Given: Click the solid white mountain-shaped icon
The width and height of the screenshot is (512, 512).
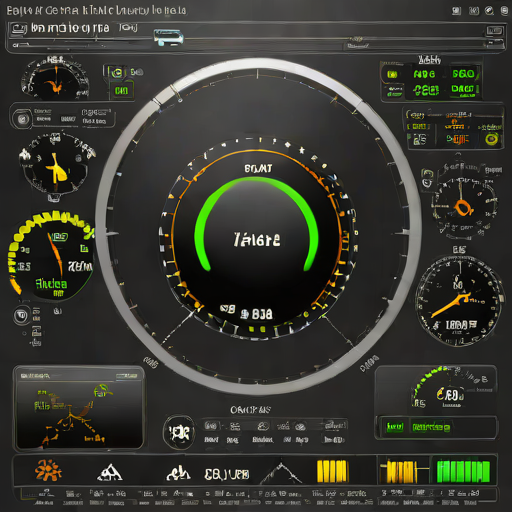Looking at the screenshot, I should [x=110, y=472].
